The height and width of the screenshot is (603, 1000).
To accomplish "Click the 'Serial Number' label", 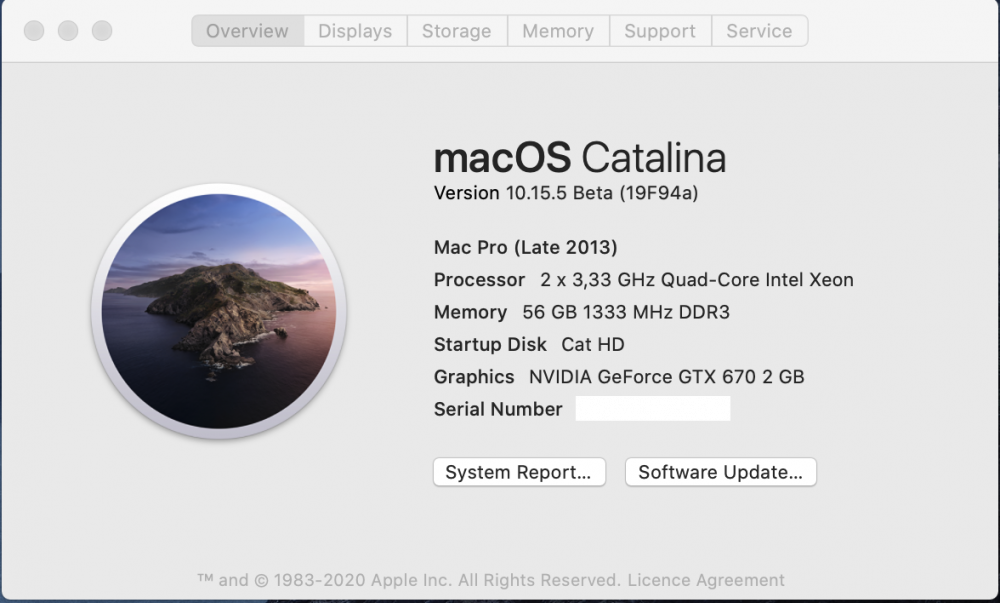I will [x=498, y=409].
